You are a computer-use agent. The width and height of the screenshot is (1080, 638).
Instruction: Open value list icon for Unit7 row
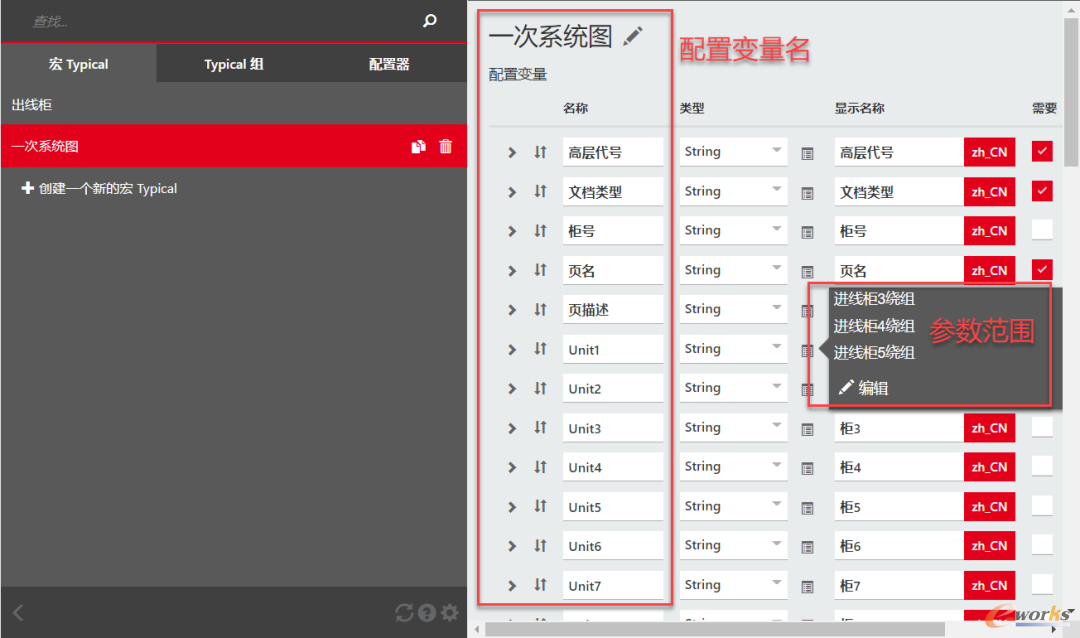coord(807,587)
